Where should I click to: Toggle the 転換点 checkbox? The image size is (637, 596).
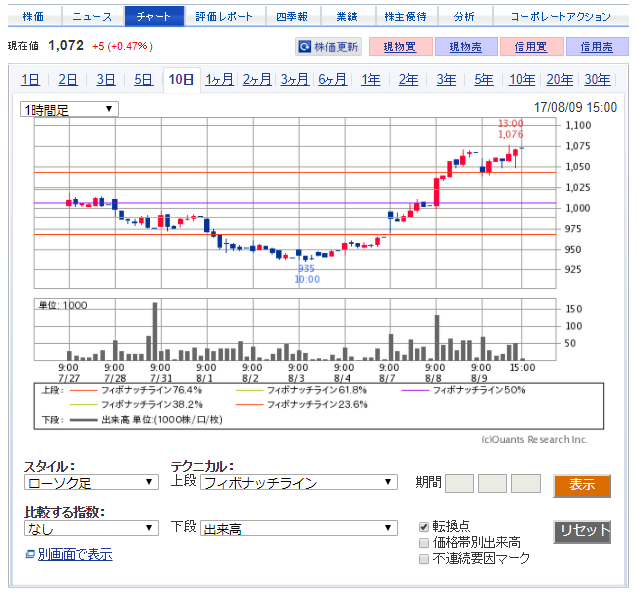[424, 527]
